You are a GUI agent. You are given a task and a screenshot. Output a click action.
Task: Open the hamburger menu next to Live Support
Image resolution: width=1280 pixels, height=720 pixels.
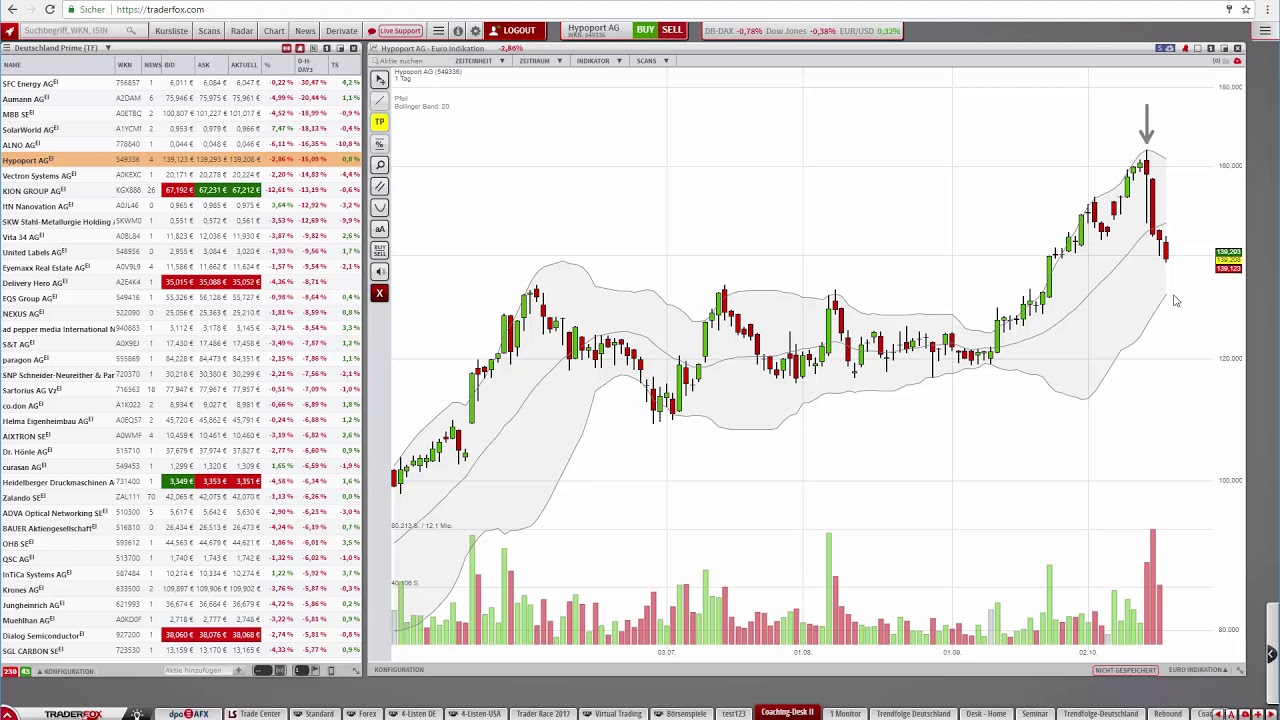pos(438,31)
